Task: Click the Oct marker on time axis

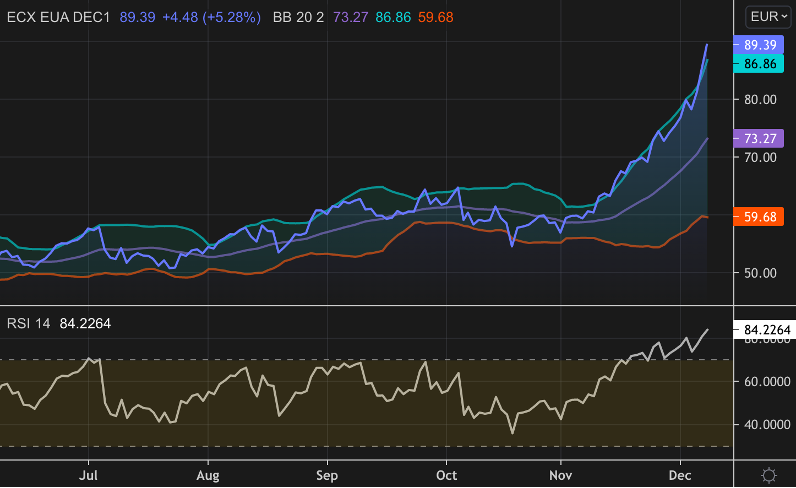Action: coord(447,474)
